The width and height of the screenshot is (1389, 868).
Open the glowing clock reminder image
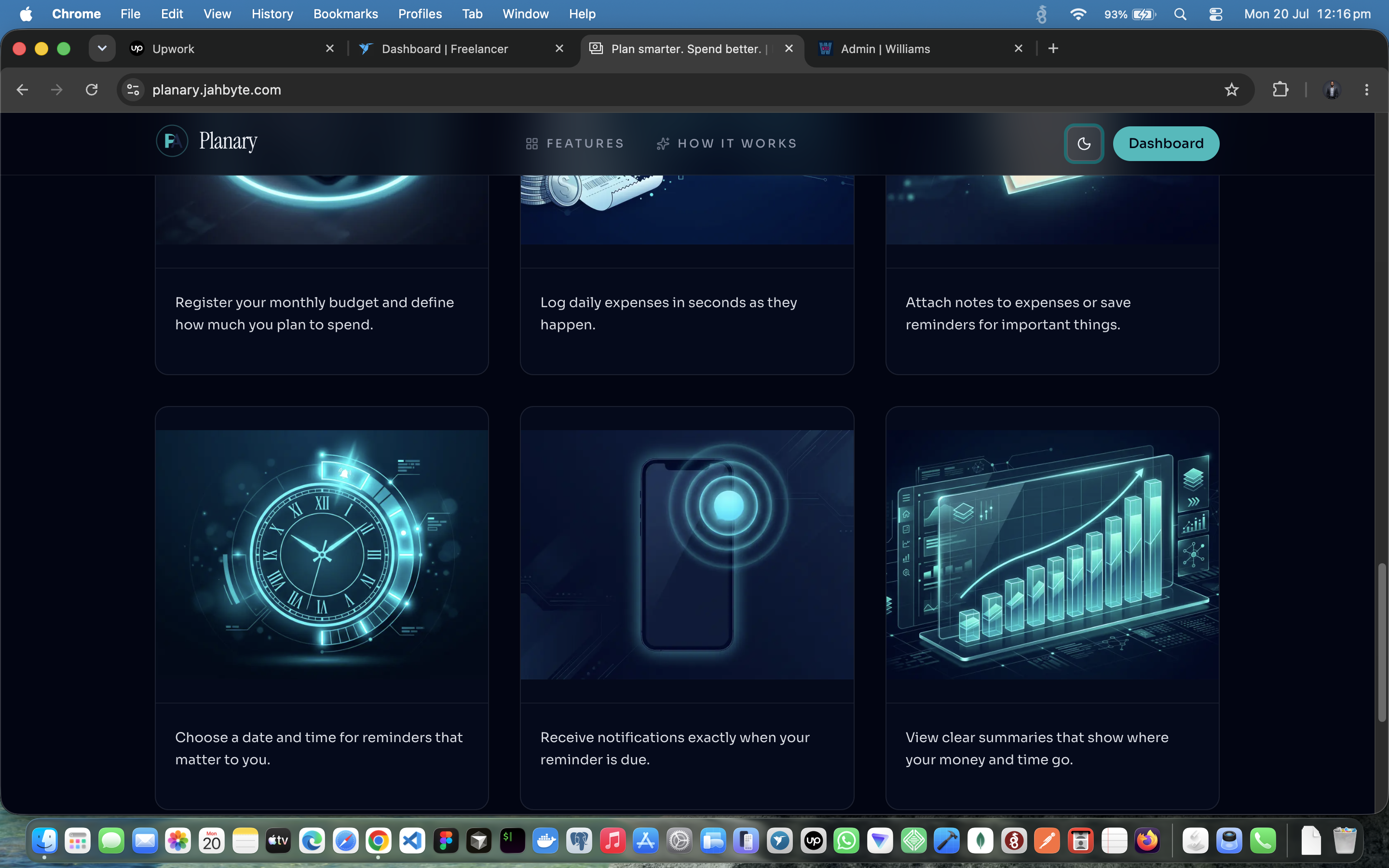point(322,555)
